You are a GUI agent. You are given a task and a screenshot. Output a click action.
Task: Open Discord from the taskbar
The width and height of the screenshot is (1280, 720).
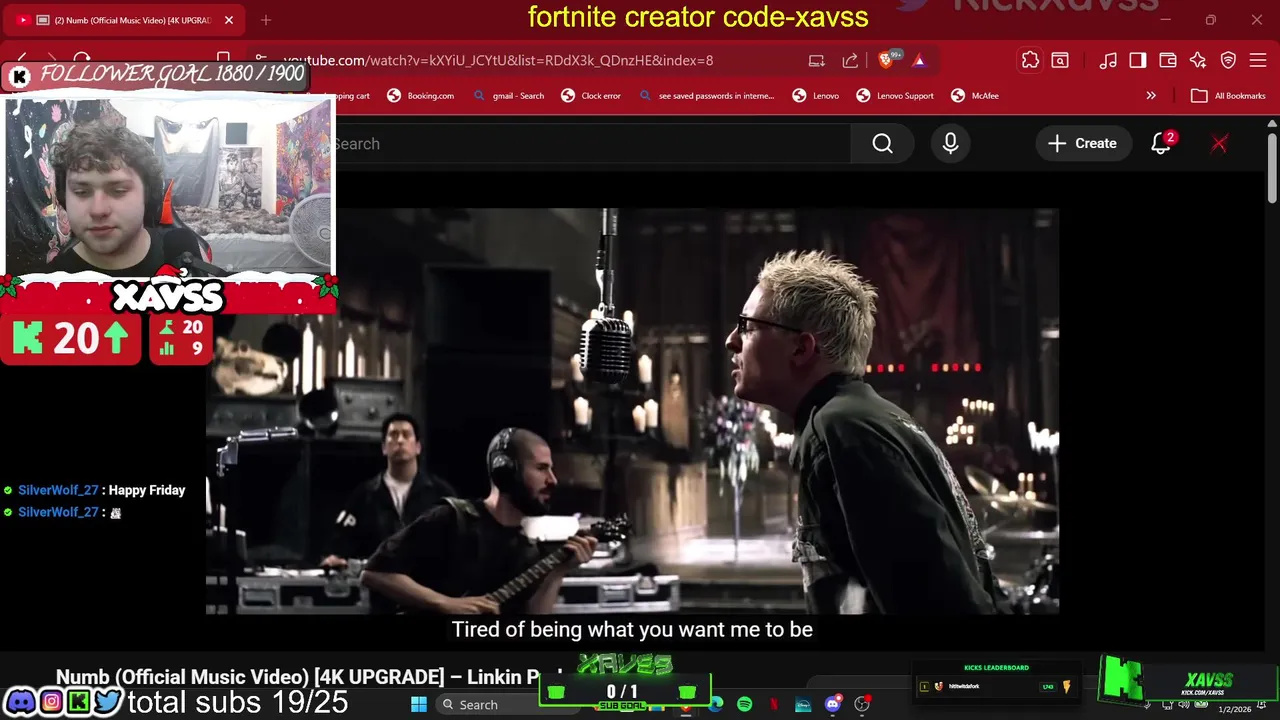point(833,704)
